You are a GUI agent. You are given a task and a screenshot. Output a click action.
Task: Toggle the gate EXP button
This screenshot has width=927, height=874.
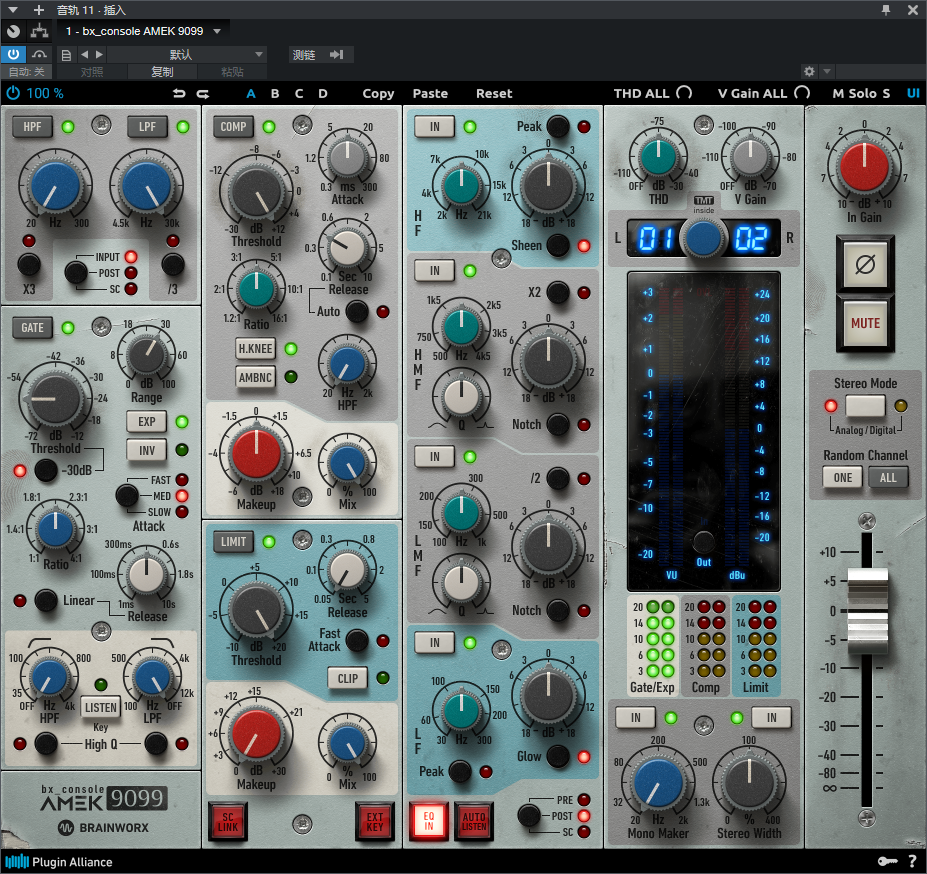tap(147, 422)
